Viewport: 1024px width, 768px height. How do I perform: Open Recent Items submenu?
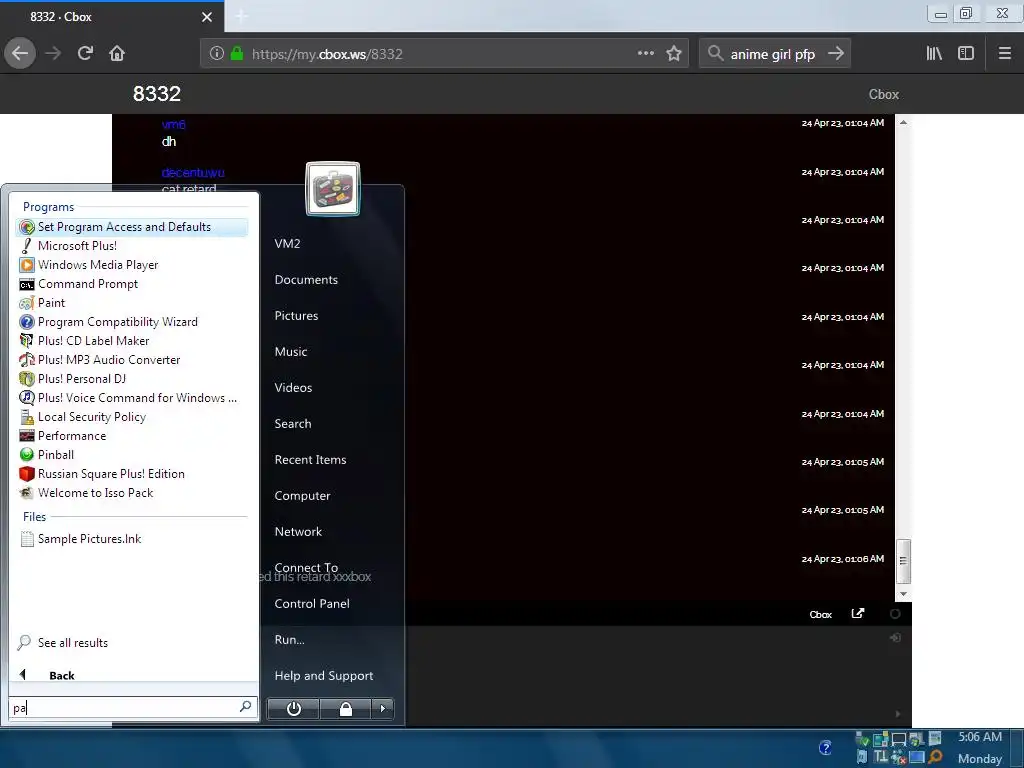310,459
